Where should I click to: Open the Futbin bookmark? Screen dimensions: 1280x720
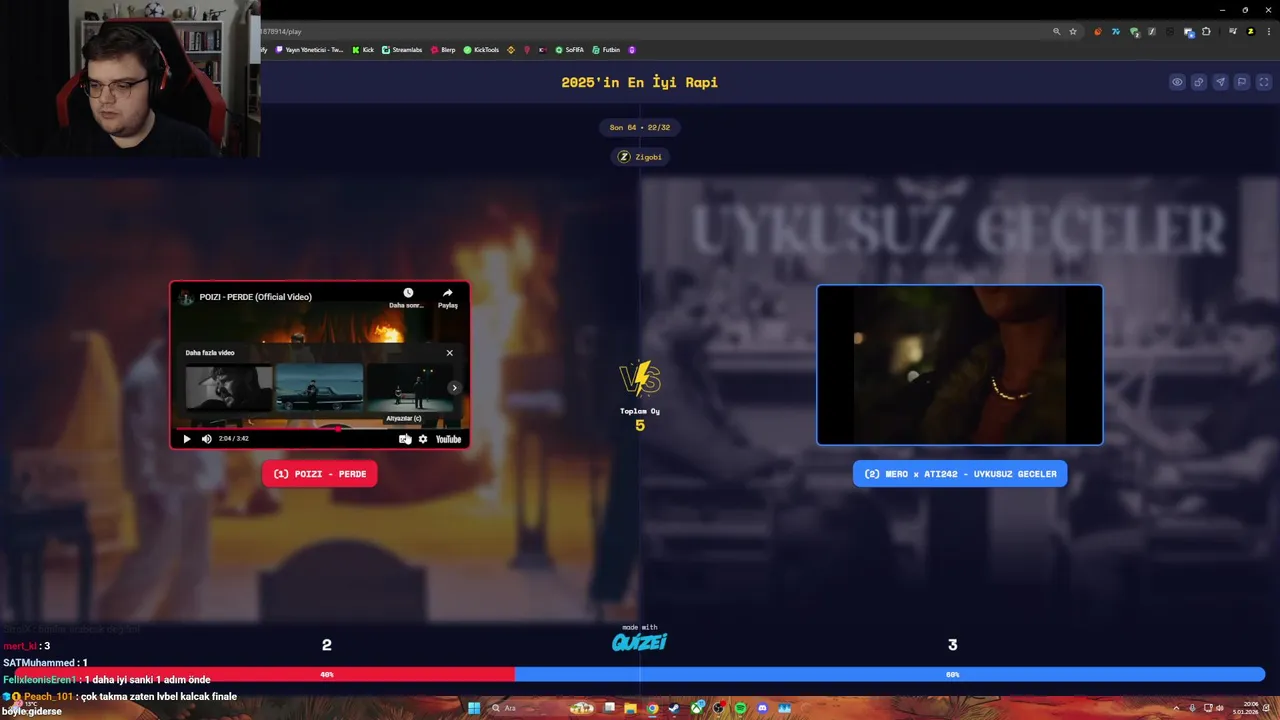[606, 50]
